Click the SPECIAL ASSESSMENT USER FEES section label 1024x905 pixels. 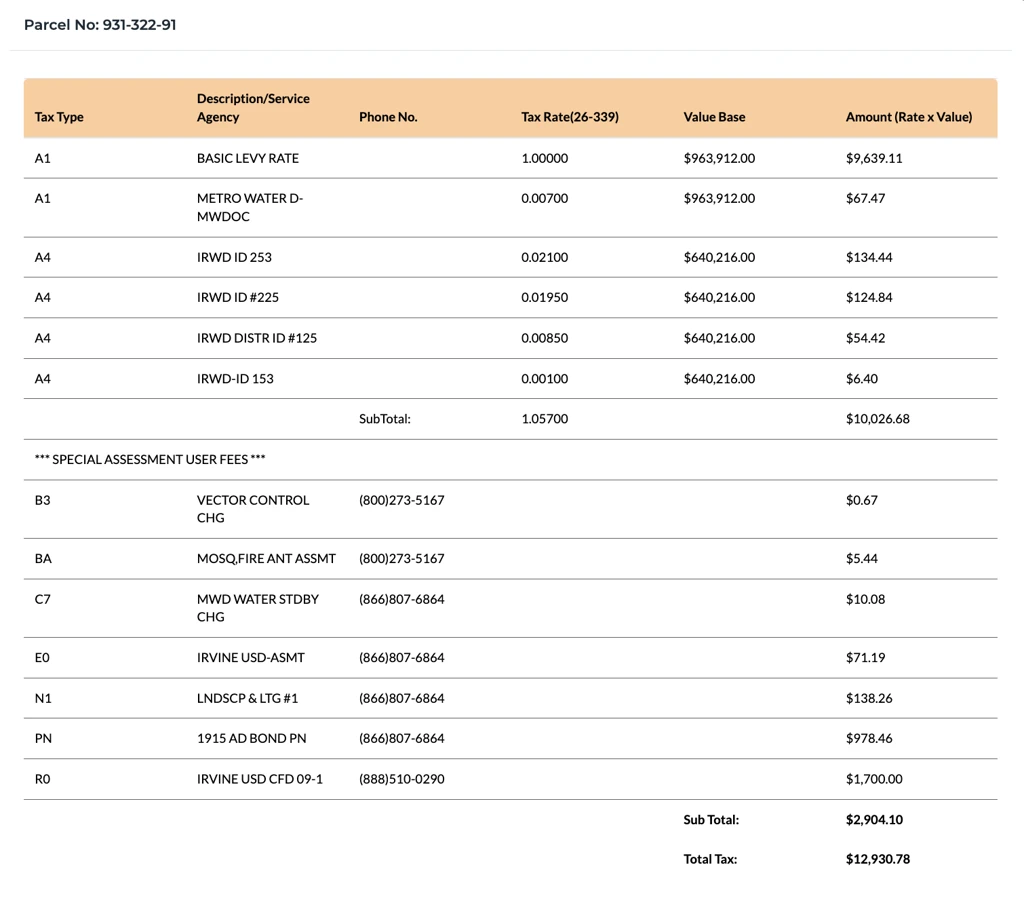tap(150, 459)
